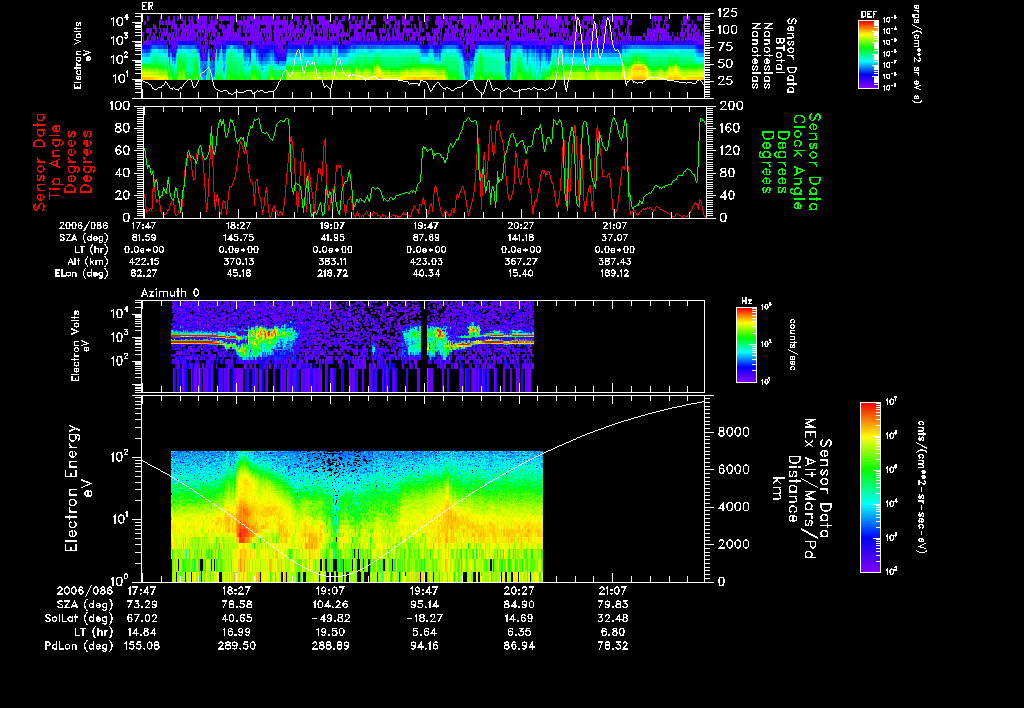Image resolution: width=1024 pixels, height=708 pixels.
Task: Click altitude value "370.13"
Action: coord(238,261)
